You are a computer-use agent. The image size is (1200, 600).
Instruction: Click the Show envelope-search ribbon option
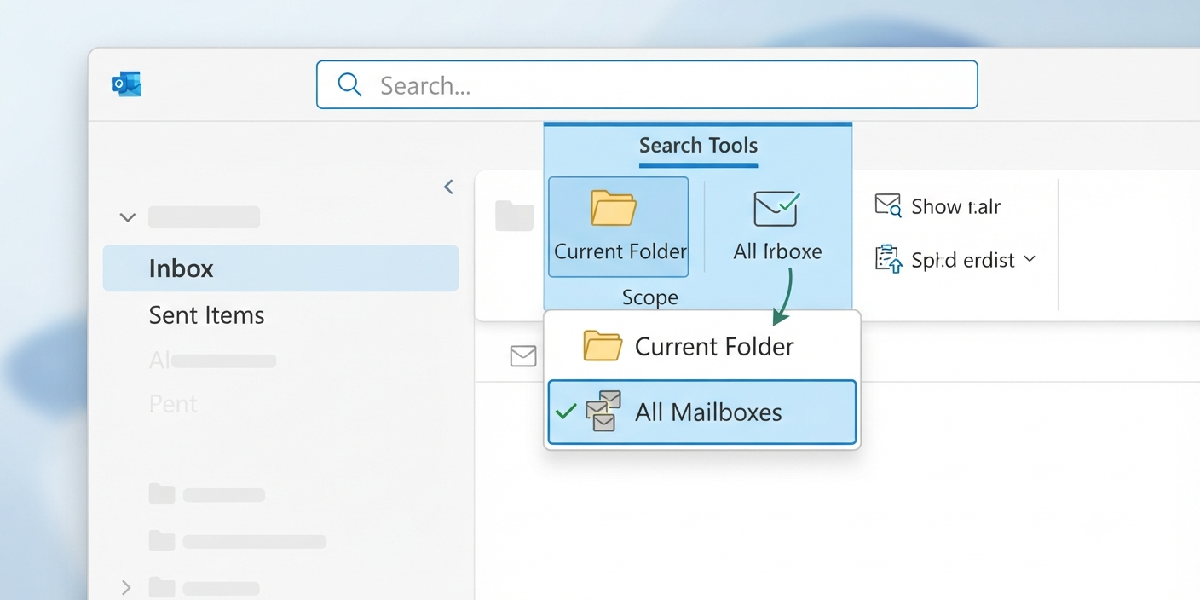[937, 206]
